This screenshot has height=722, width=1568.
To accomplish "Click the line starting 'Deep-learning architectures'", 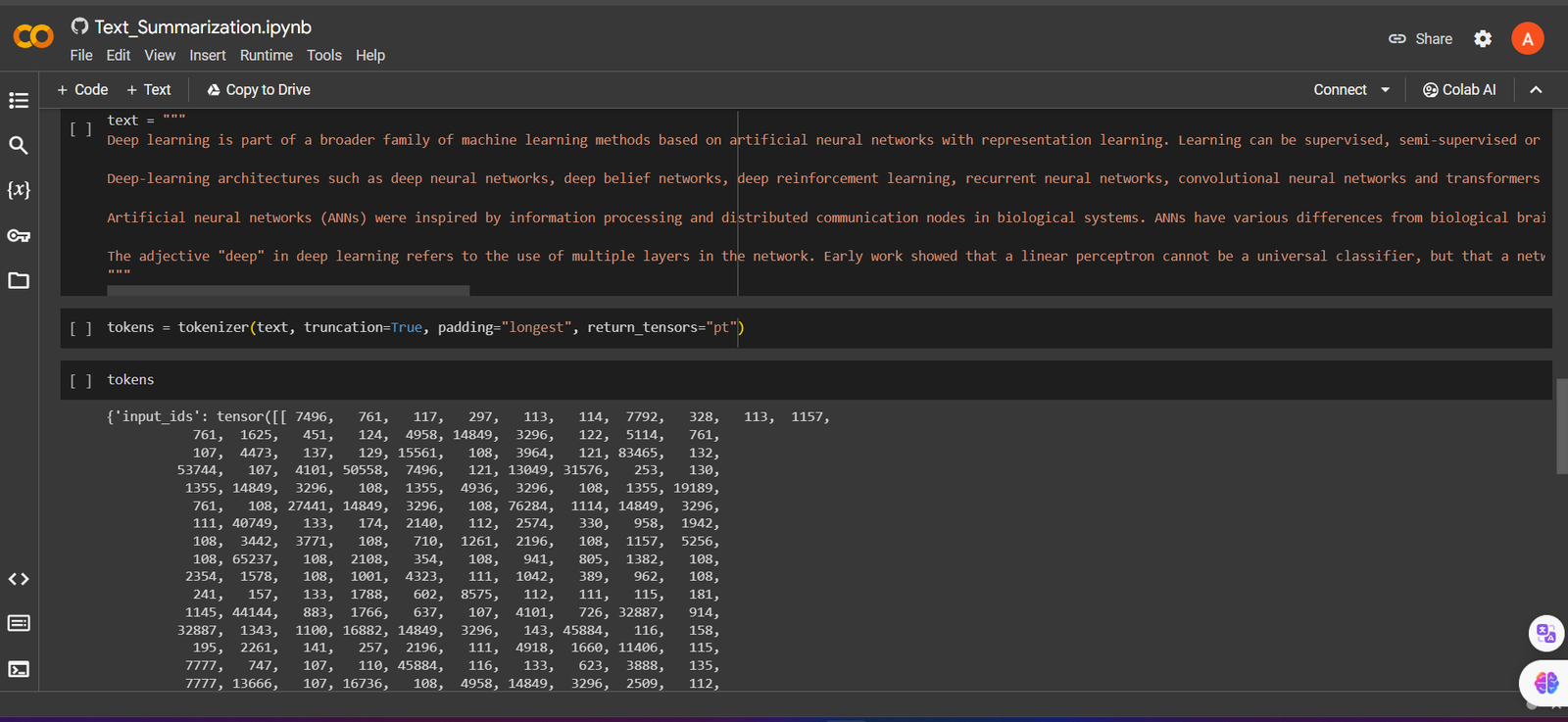I will point(823,178).
